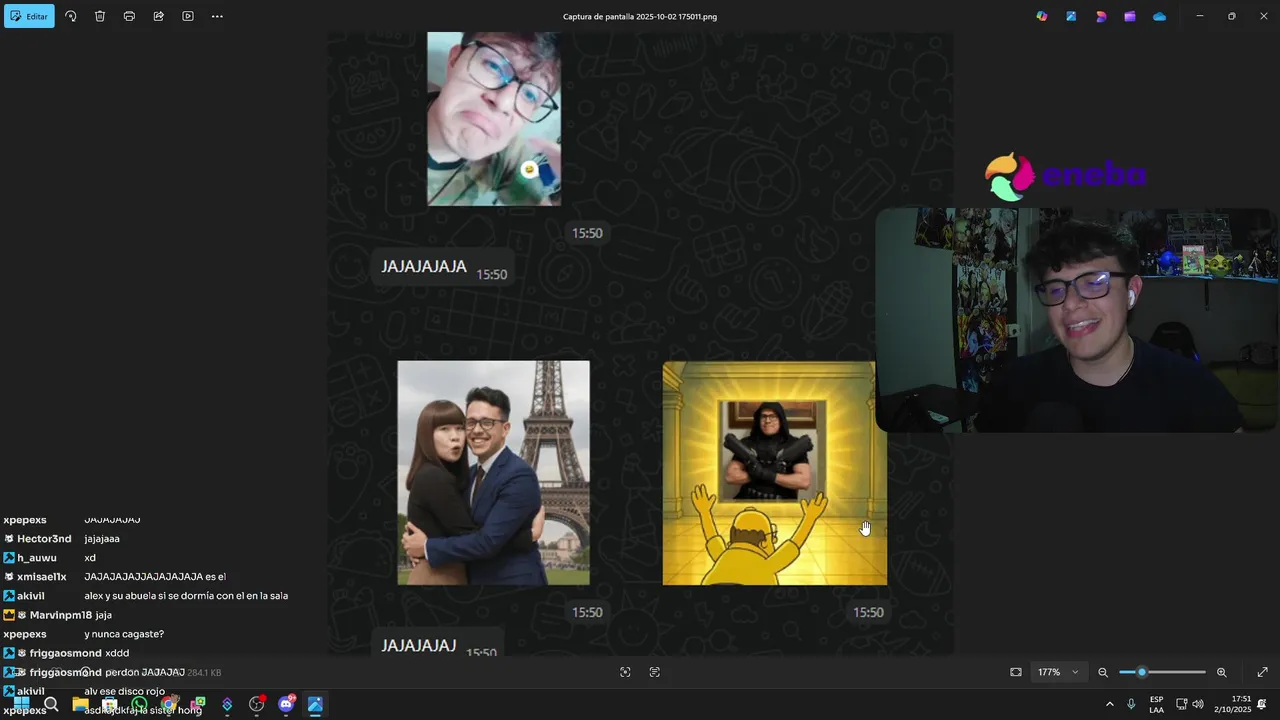Viewport: 1280px width, 720px height.
Task: Click chat username Marvinpm18
Action: [x=61, y=615]
